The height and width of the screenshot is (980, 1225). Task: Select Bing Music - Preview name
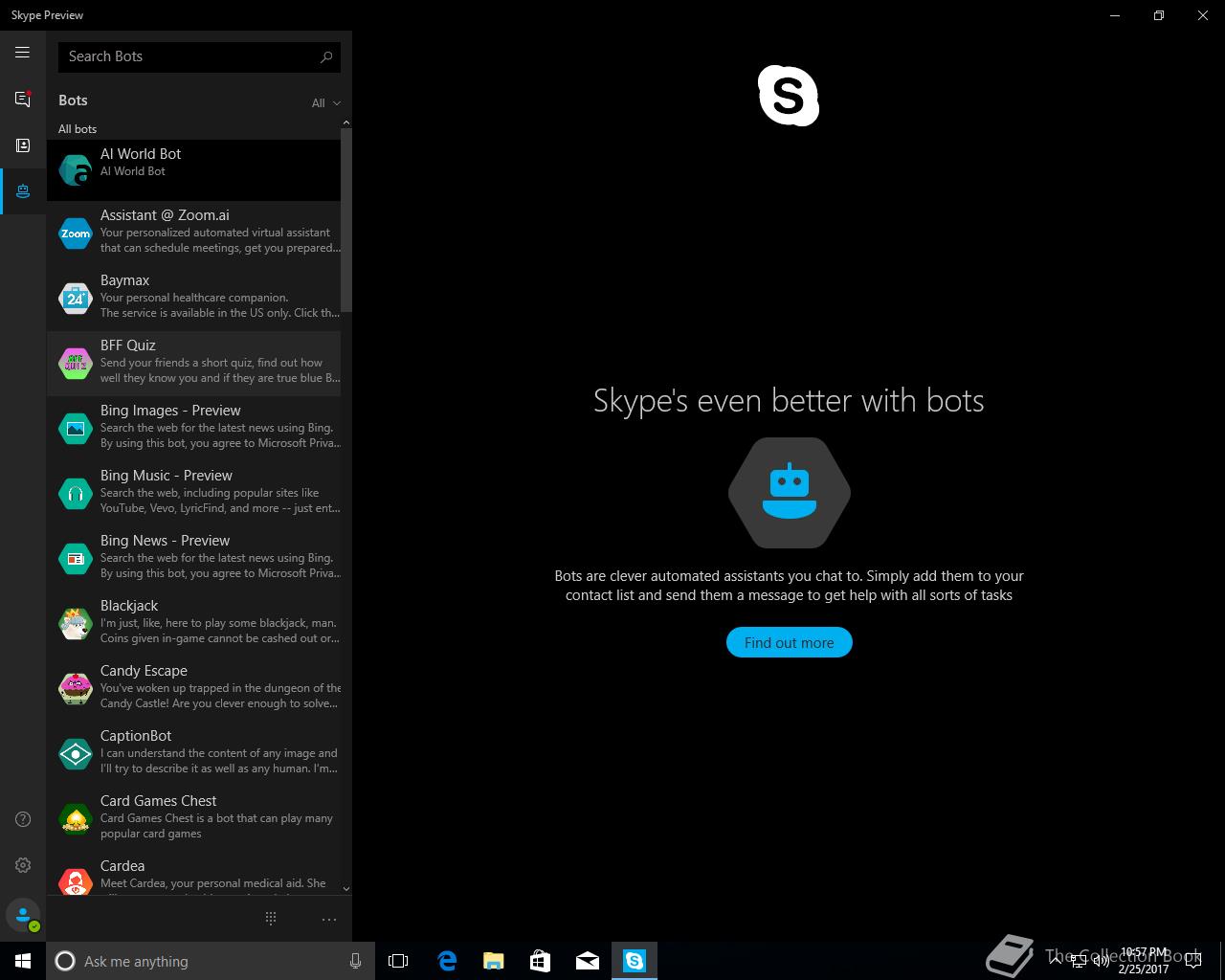pos(167,475)
